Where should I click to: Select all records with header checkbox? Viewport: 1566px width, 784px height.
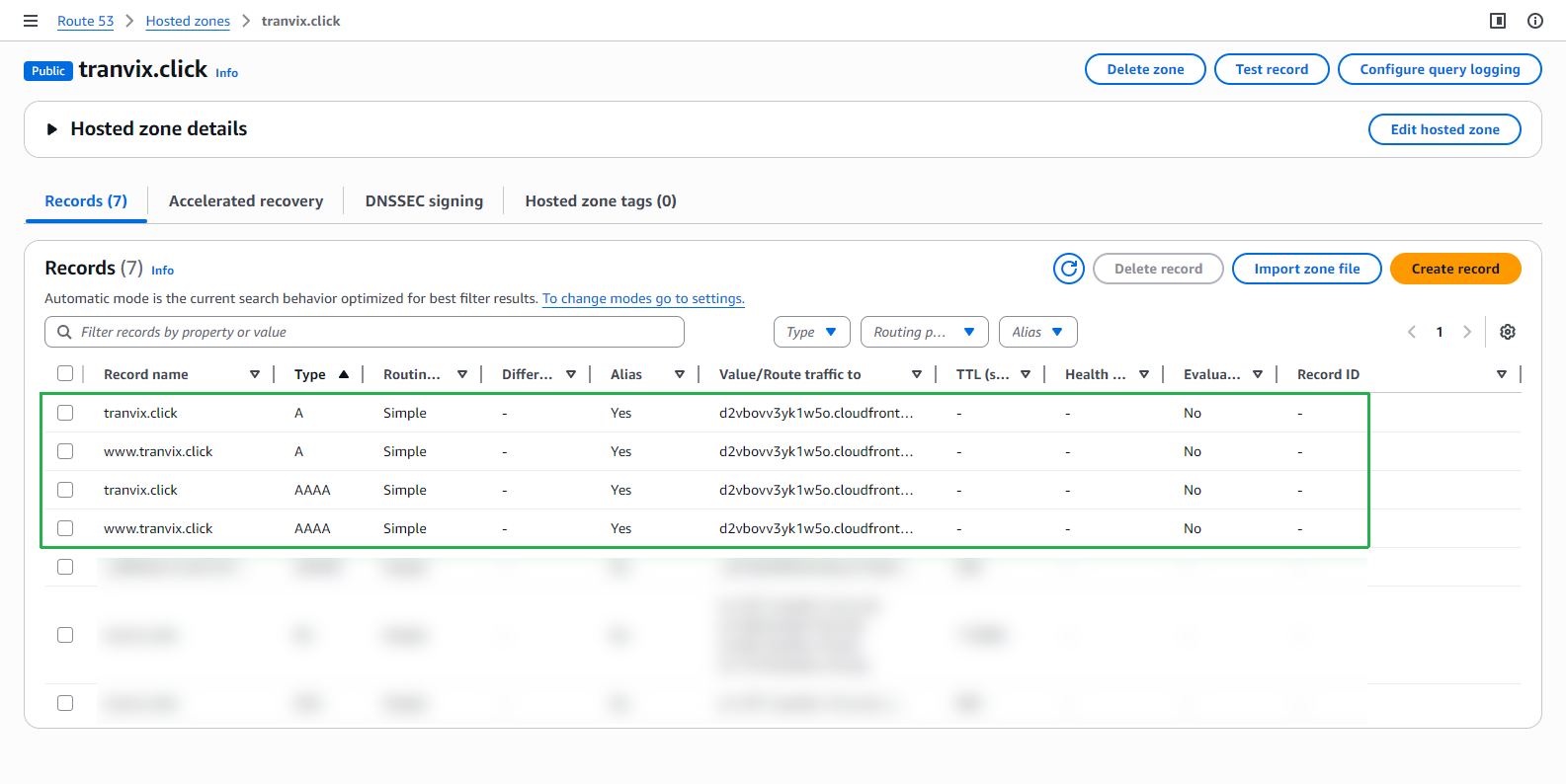click(x=65, y=373)
